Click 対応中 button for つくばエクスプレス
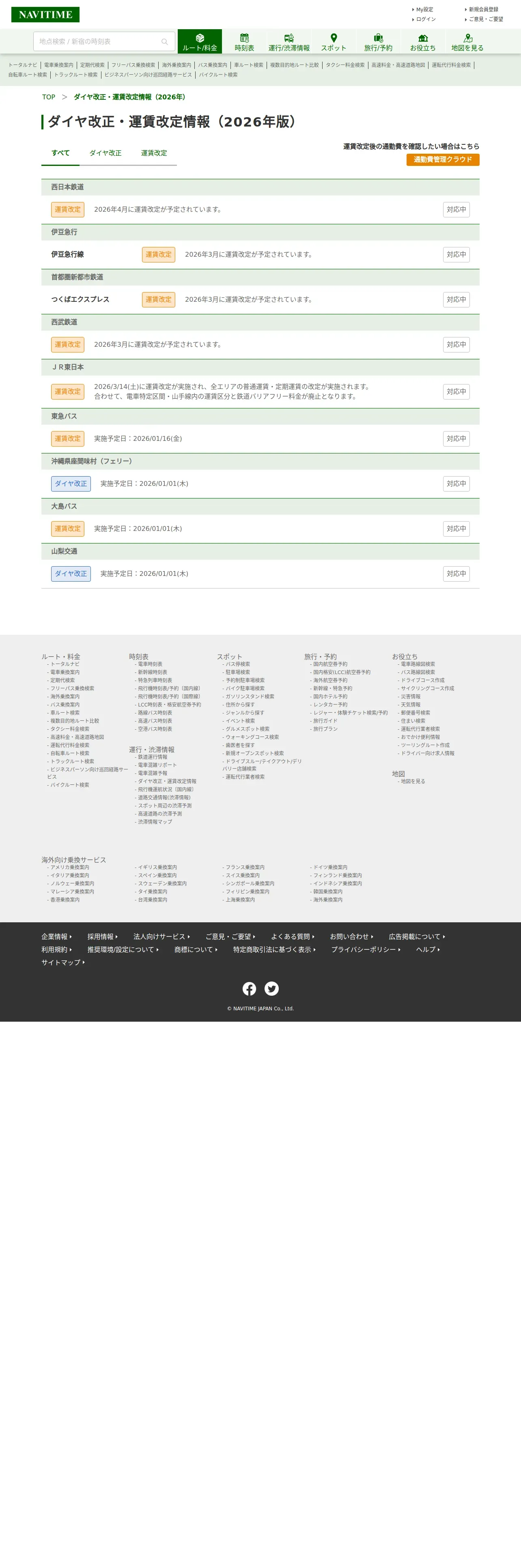This screenshot has height=1568, width=521. tap(456, 299)
